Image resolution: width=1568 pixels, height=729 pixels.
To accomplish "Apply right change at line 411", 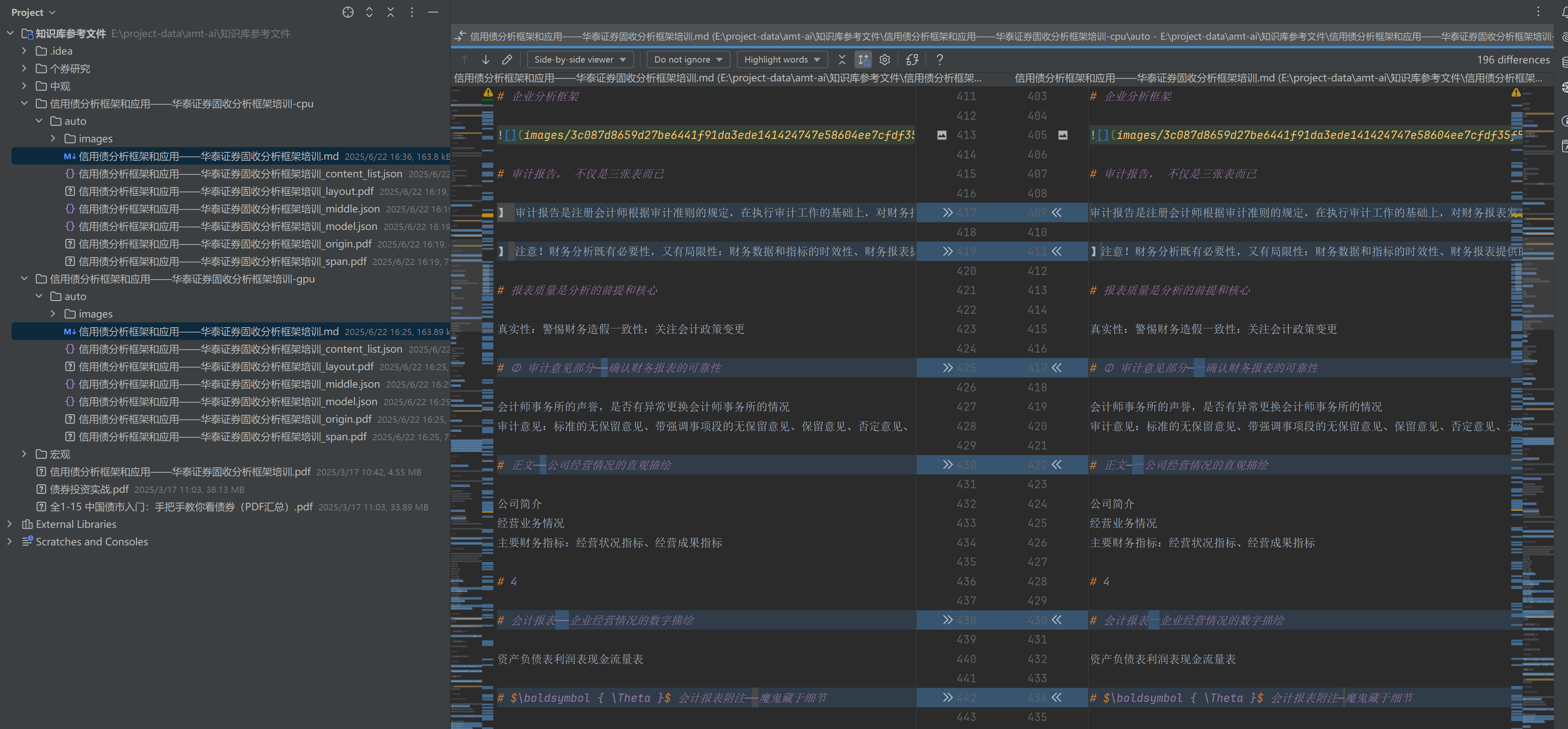I will click(x=1057, y=251).
